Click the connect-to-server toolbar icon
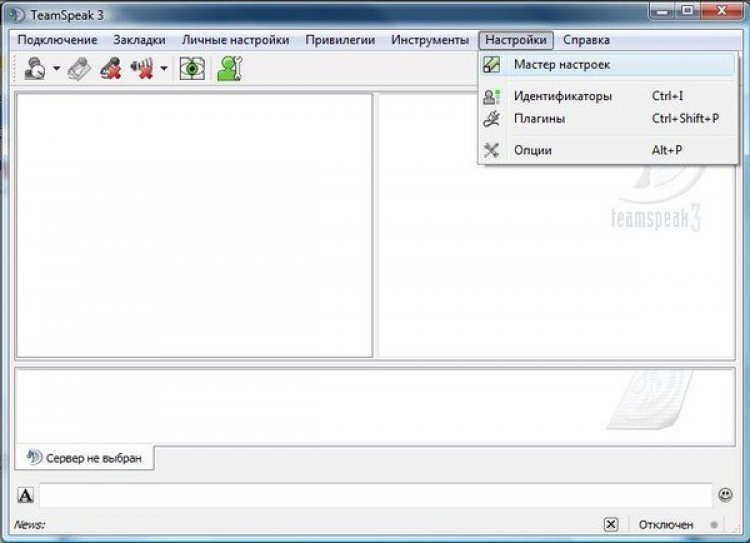Image resolution: width=750 pixels, height=543 pixels. tap(35, 68)
